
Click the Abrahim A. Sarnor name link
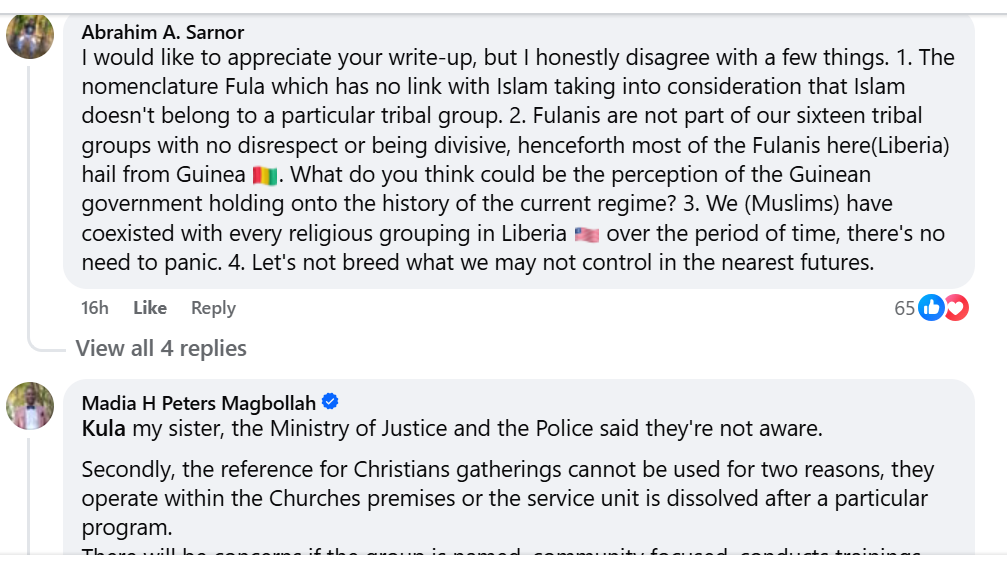pyautogui.click(x=162, y=32)
